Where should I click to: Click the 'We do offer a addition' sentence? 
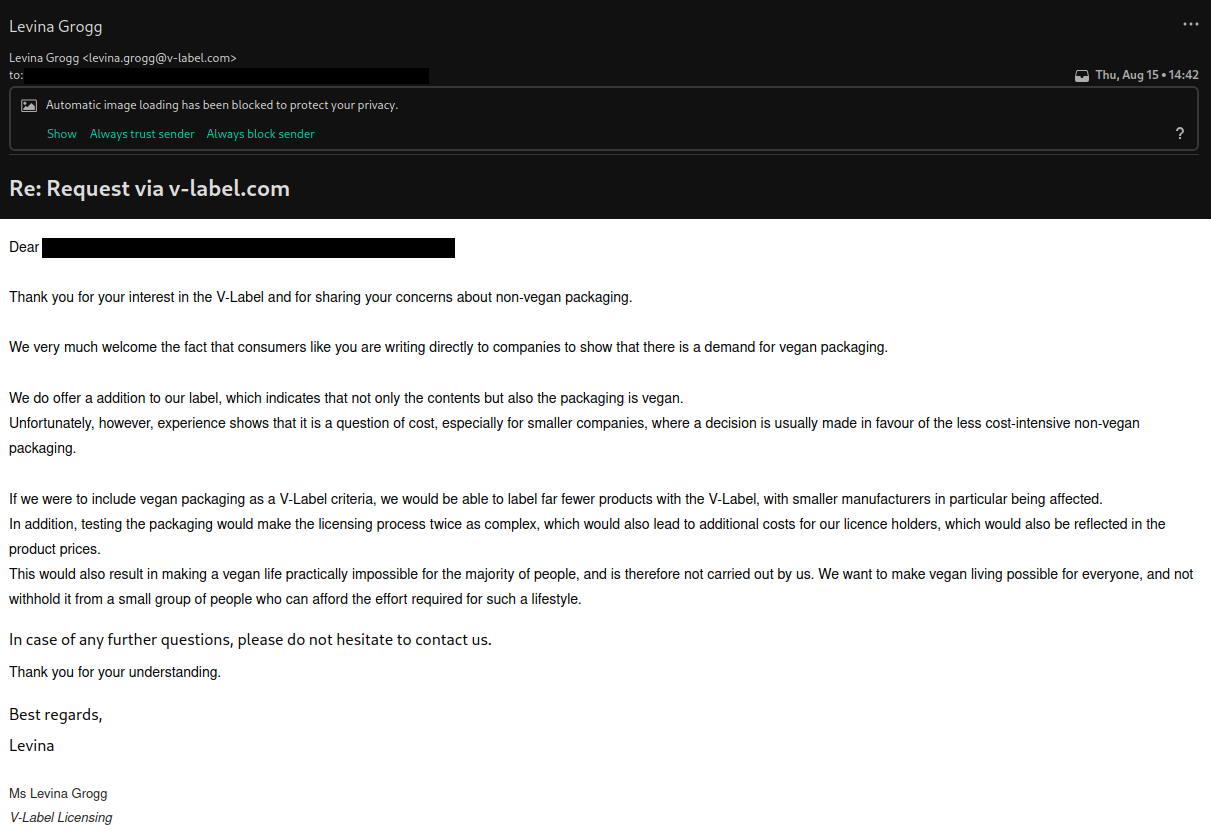(x=346, y=398)
